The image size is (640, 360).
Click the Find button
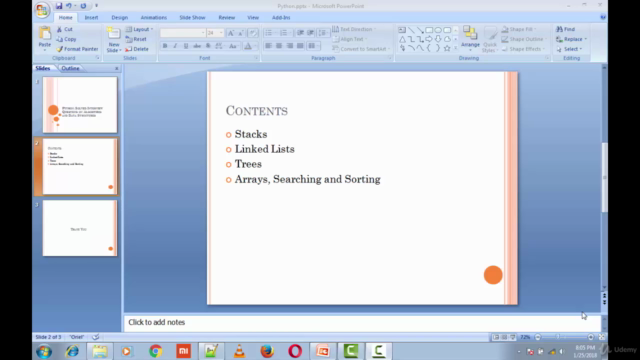(x=566, y=29)
